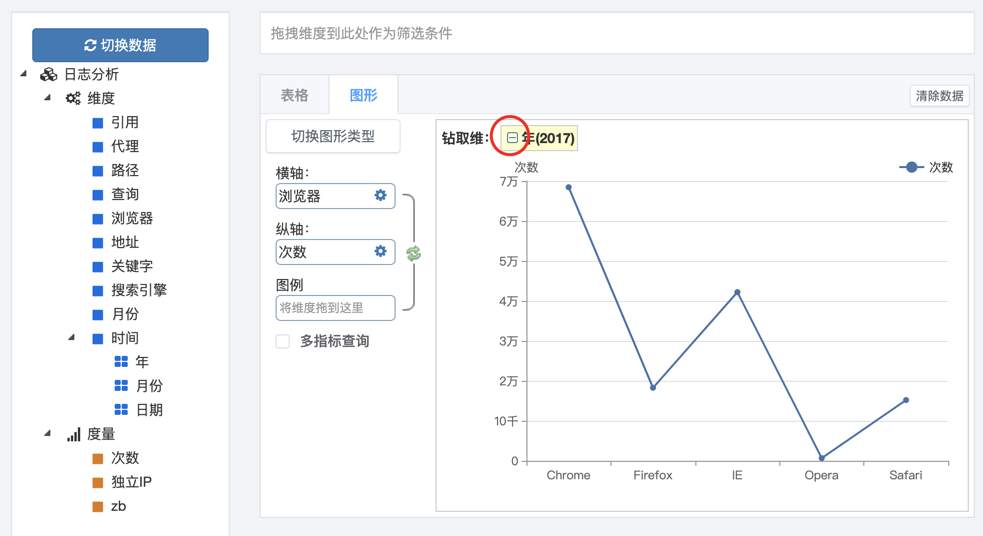Click the green swap axes icon
The height and width of the screenshot is (536, 983).
tap(413, 253)
